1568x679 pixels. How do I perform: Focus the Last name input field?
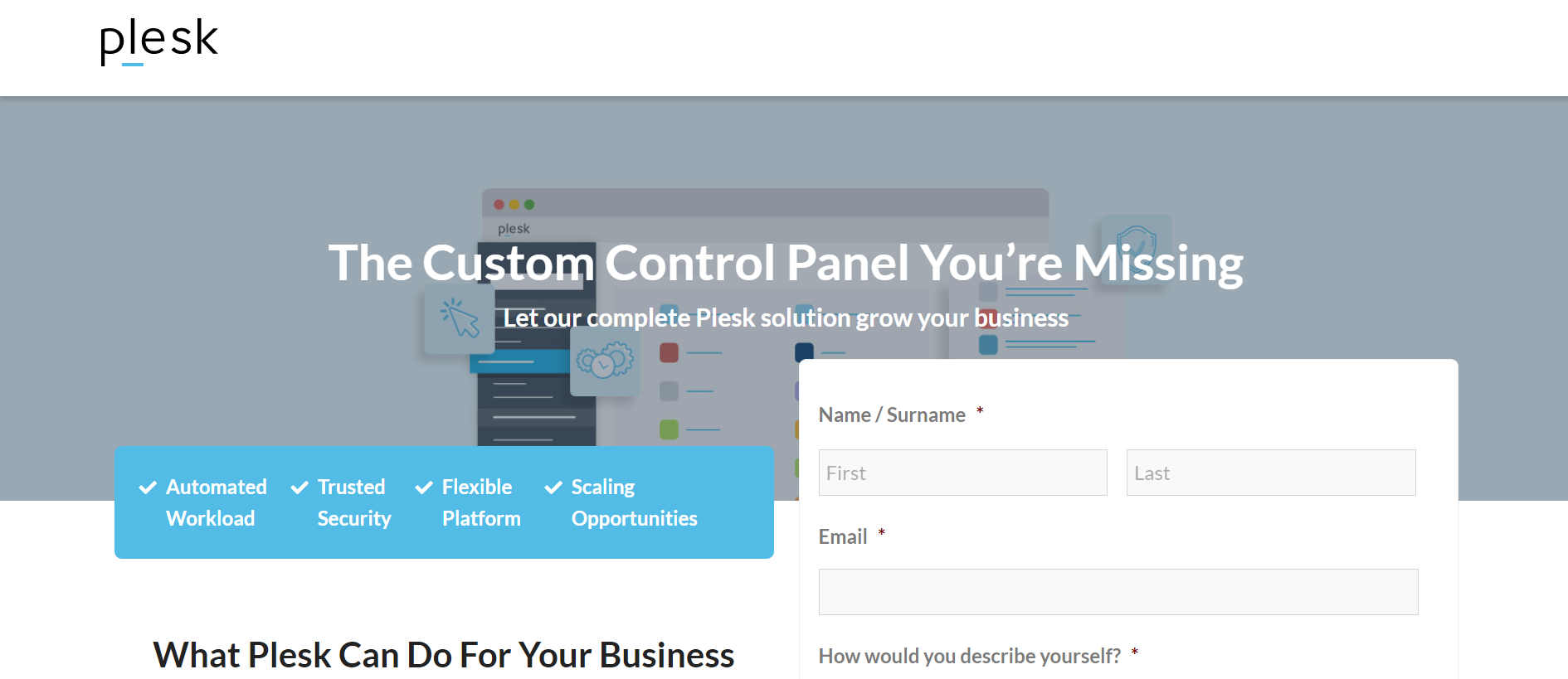tap(1271, 473)
